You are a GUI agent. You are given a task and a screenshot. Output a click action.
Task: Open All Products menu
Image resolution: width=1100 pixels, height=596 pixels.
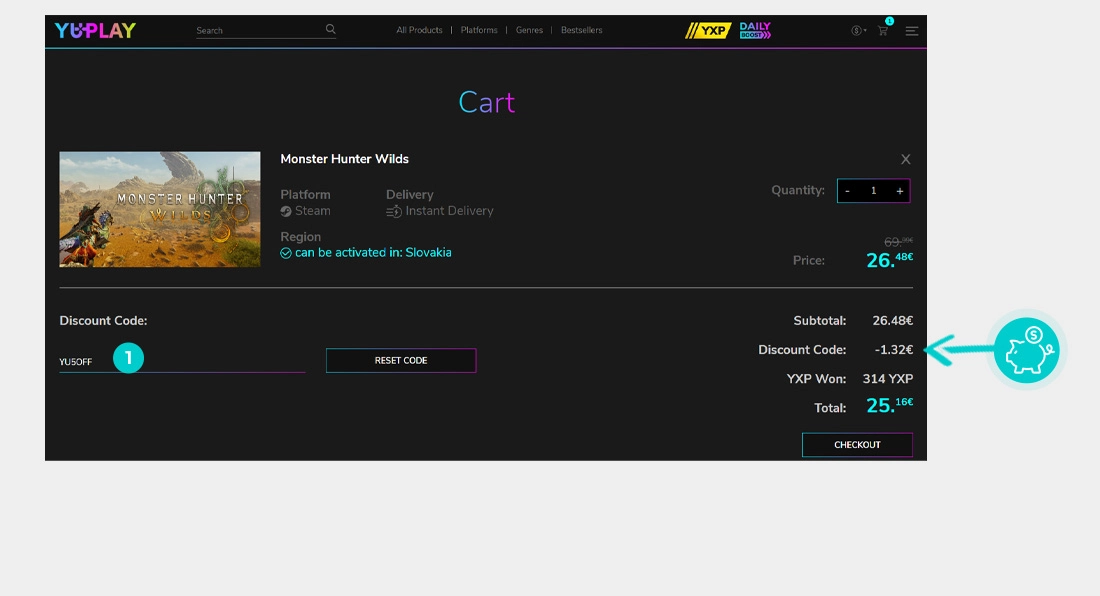coord(419,31)
